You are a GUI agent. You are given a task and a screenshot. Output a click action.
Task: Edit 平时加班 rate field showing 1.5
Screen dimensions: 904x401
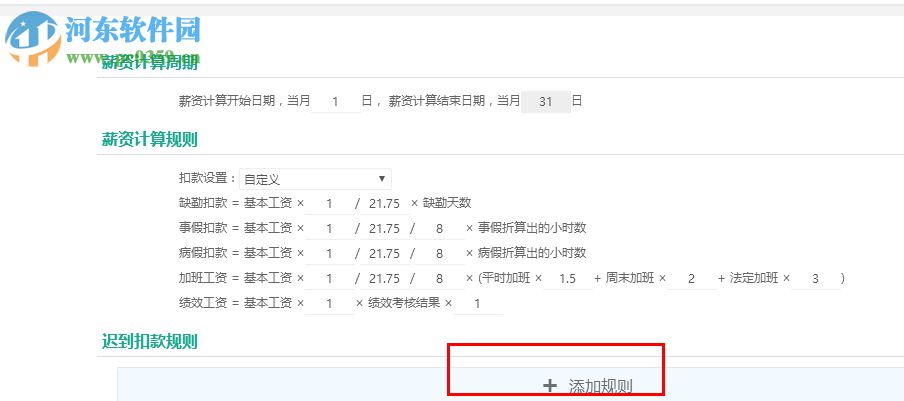[x=568, y=278]
